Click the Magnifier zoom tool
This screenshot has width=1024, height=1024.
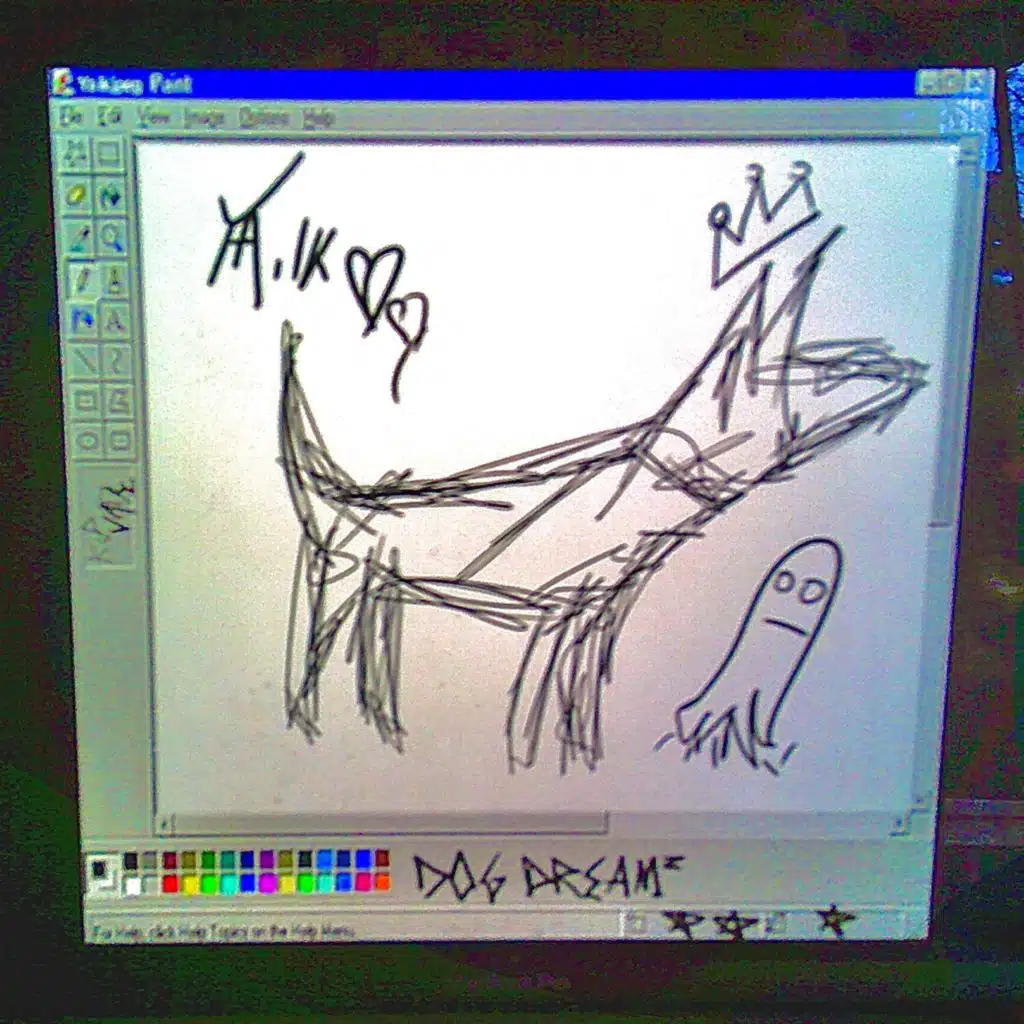(112, 237)
